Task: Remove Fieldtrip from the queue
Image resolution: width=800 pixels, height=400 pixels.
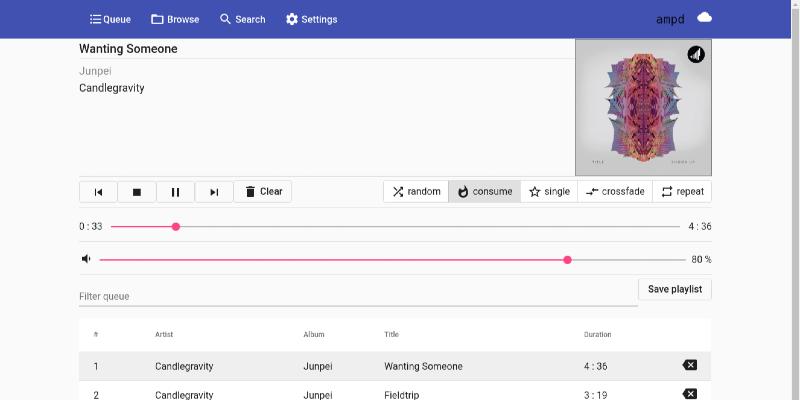Action: (x=689, y=394)
